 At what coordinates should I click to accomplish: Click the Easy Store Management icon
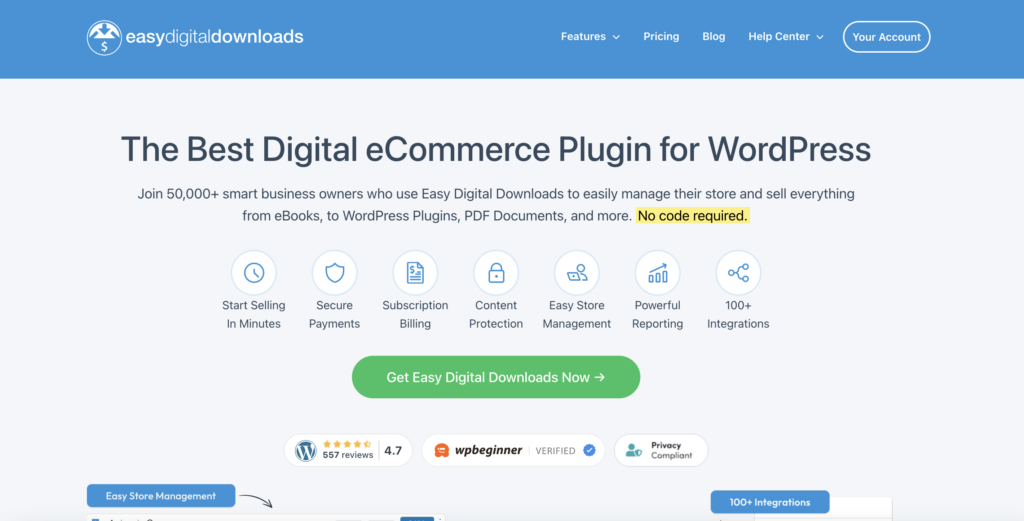(x=577, y=273)
